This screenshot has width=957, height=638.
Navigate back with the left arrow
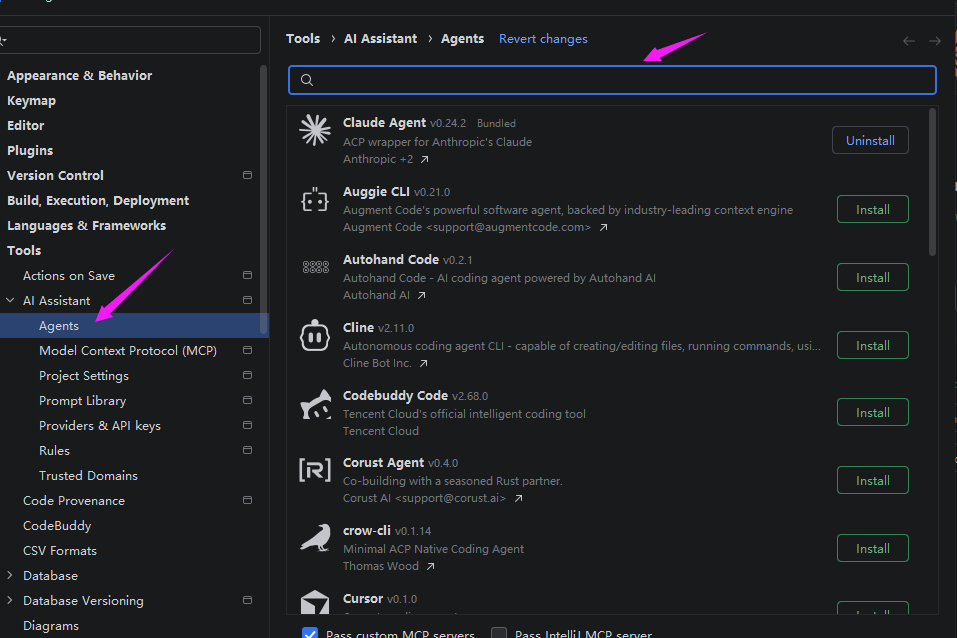[909, 41]
